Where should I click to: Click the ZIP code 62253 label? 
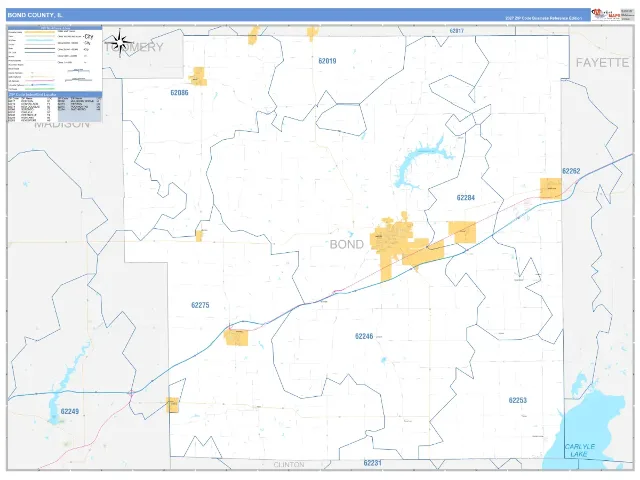tap(518, 400)
